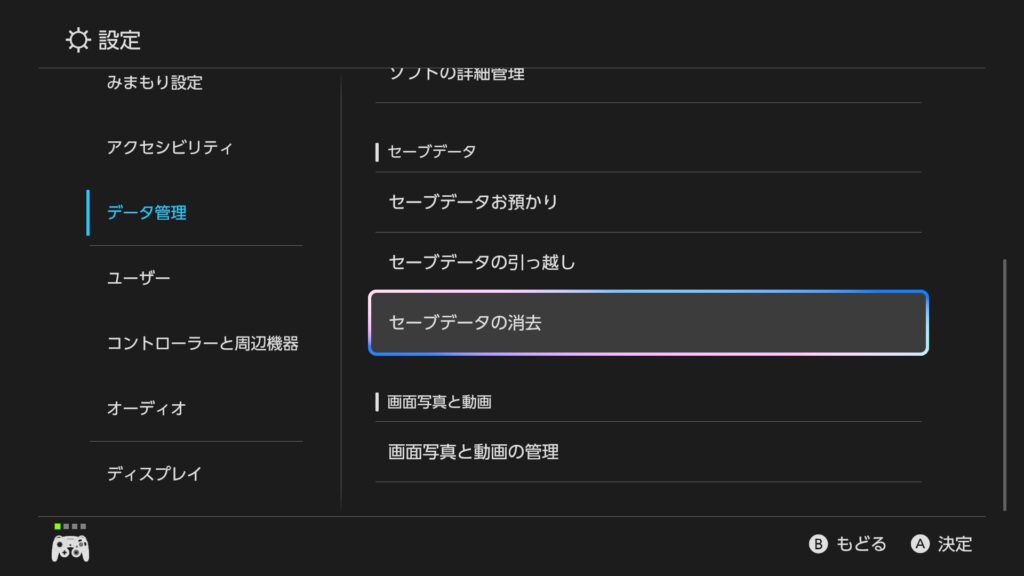This screenshot has height=576, width=1024.
Task: Click the green player indicator lights
Action: click(x=70, y=526)
